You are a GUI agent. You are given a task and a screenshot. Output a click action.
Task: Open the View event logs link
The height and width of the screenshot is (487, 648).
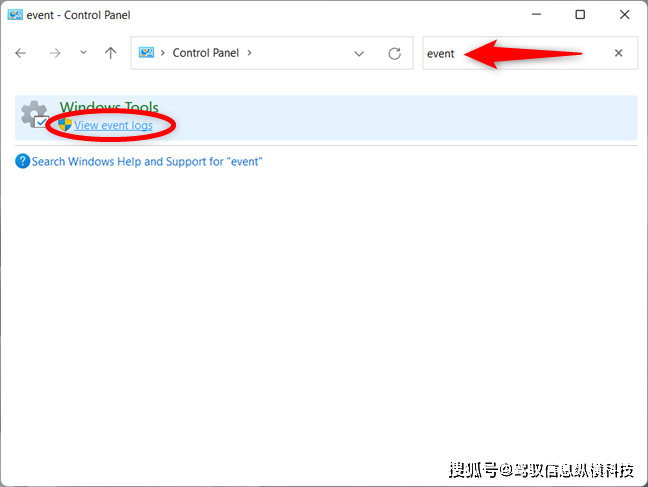[113, 125]
